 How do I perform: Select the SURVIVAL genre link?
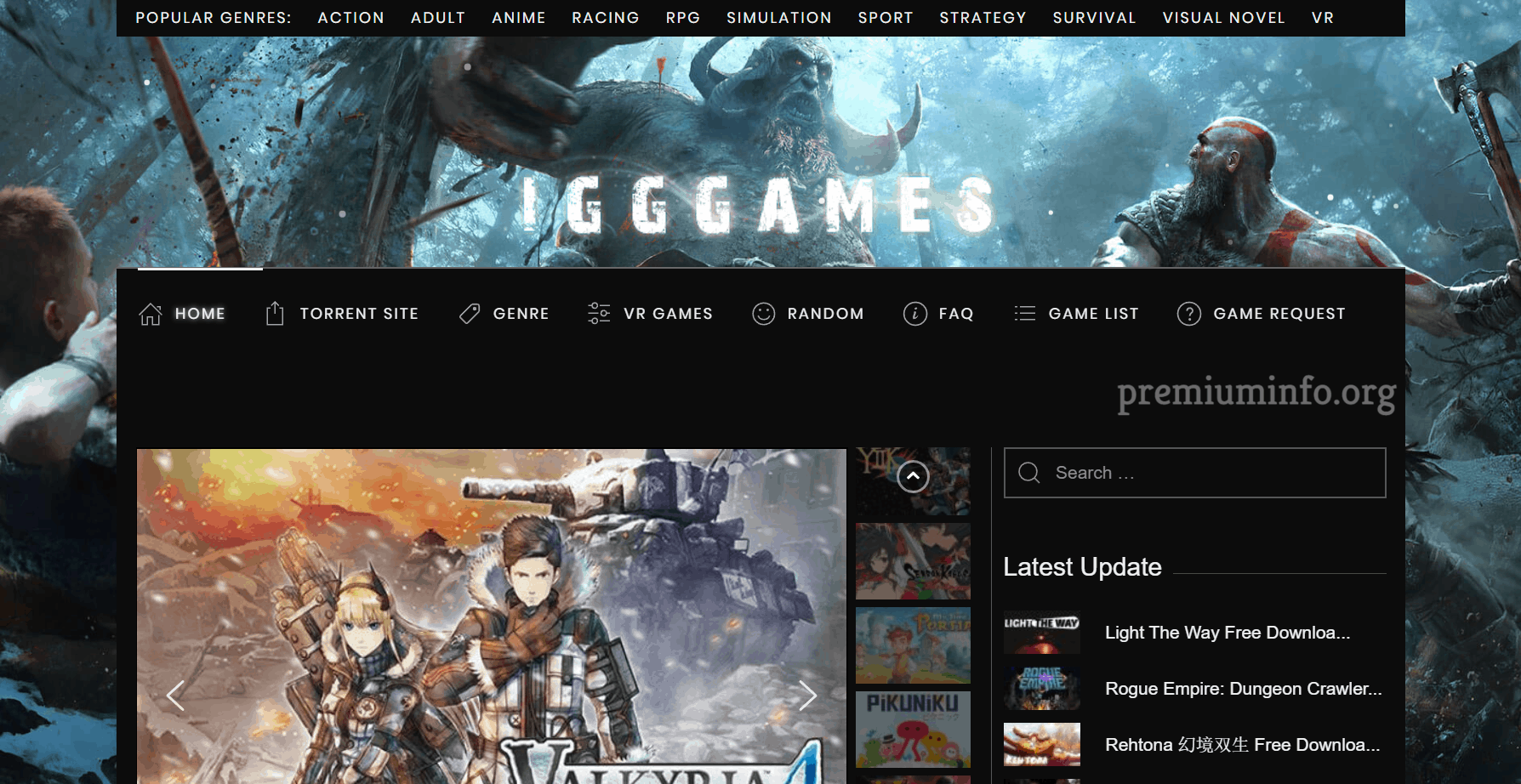click(x=1095, y=18)
